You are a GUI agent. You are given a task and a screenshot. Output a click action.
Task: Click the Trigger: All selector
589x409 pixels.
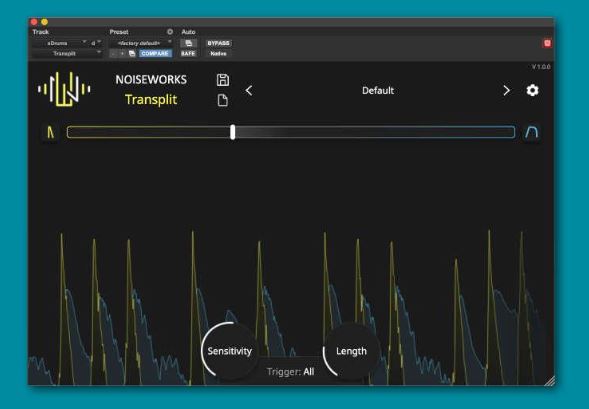[x=290, y=372]
